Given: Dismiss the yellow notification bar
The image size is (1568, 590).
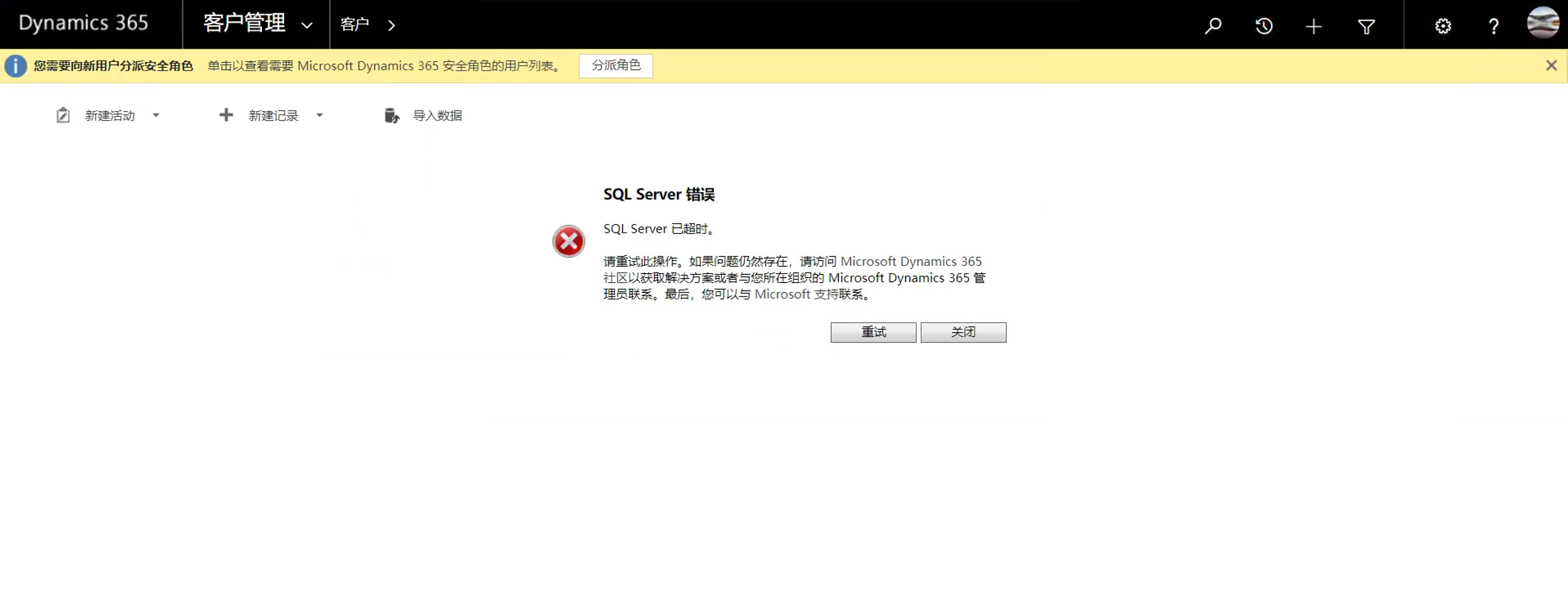Looking at the screenshot, I should [1551, 66].
